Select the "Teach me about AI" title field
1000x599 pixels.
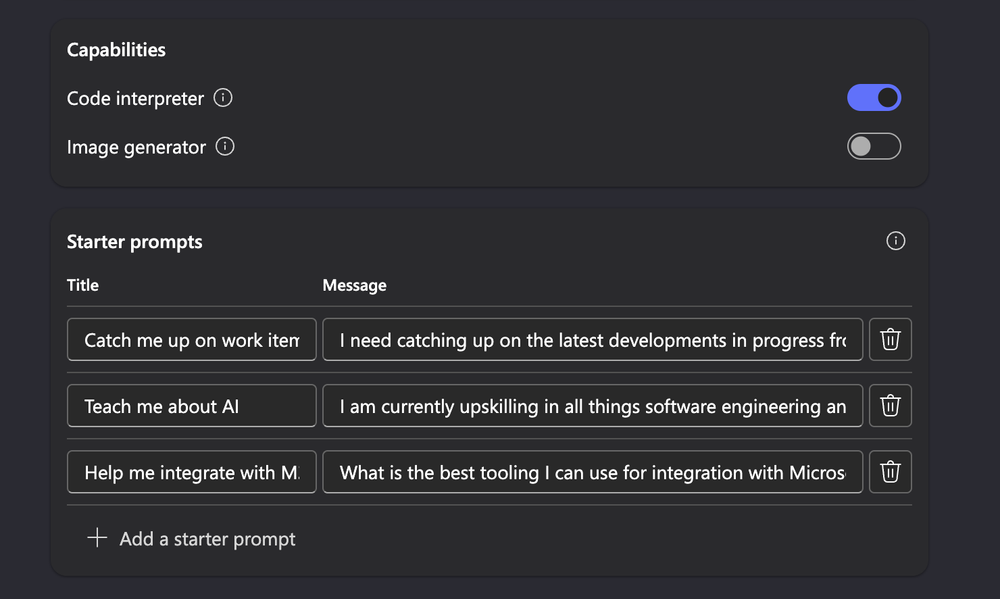pos(191,405)
